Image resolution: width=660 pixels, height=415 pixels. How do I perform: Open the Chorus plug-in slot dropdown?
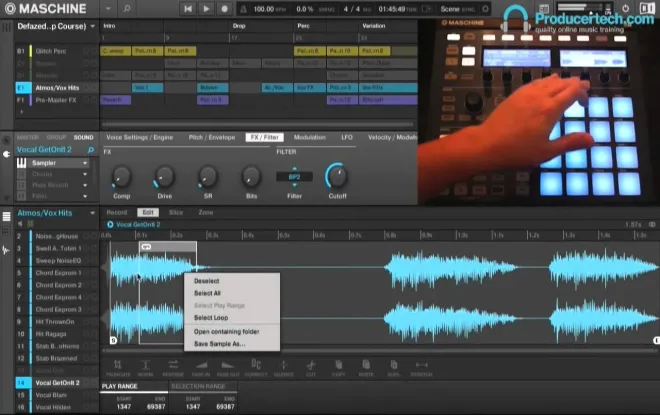(85, 174)
